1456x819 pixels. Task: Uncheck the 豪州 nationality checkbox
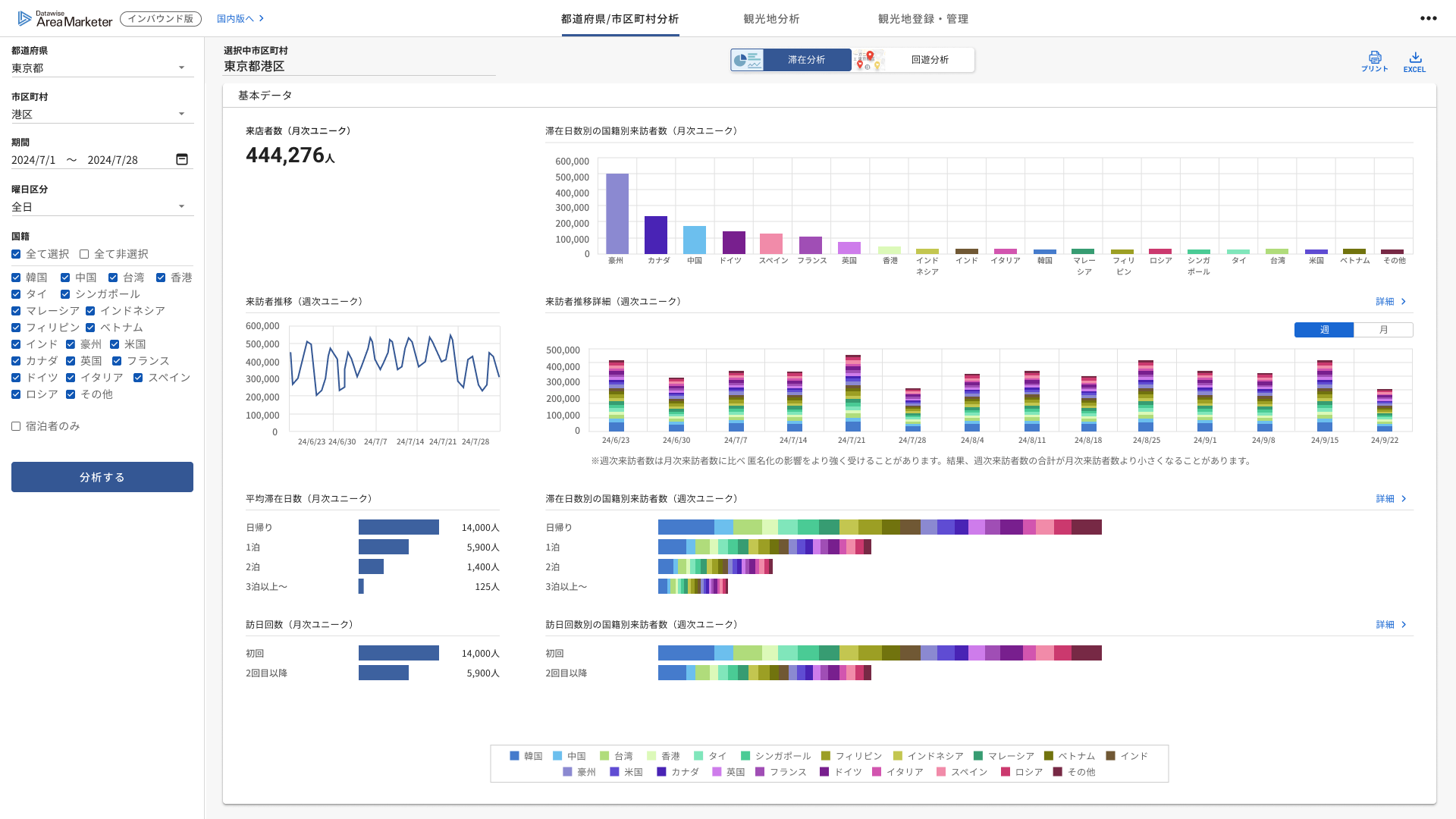(71, 344)
